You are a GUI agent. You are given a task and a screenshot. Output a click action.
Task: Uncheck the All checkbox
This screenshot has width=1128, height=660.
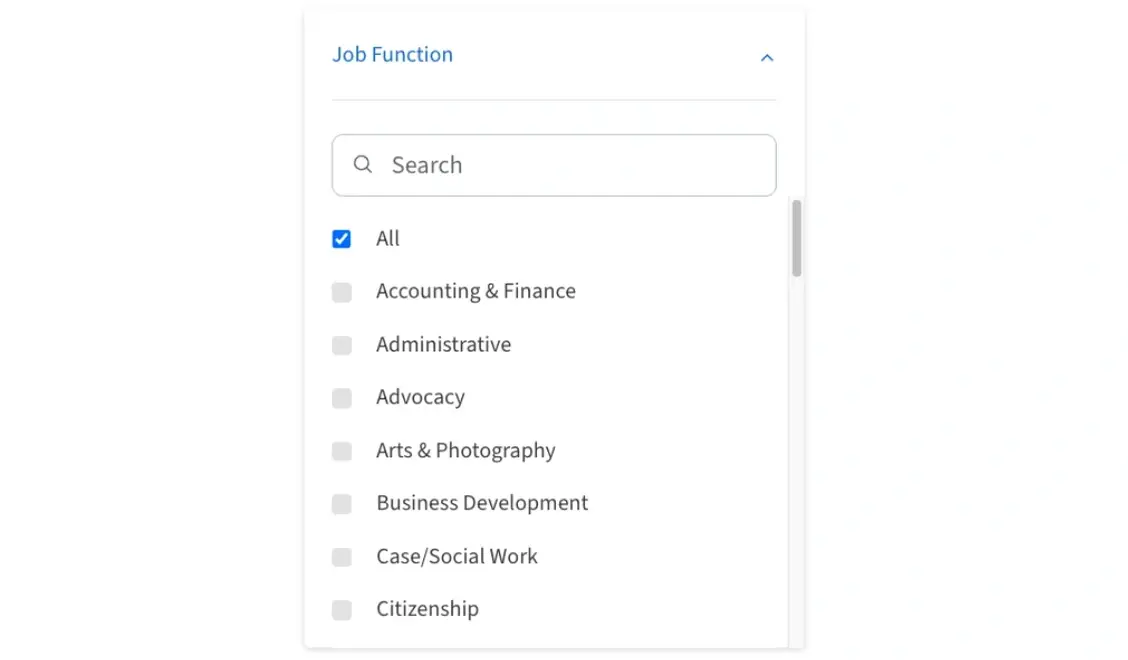coord(342,238)
